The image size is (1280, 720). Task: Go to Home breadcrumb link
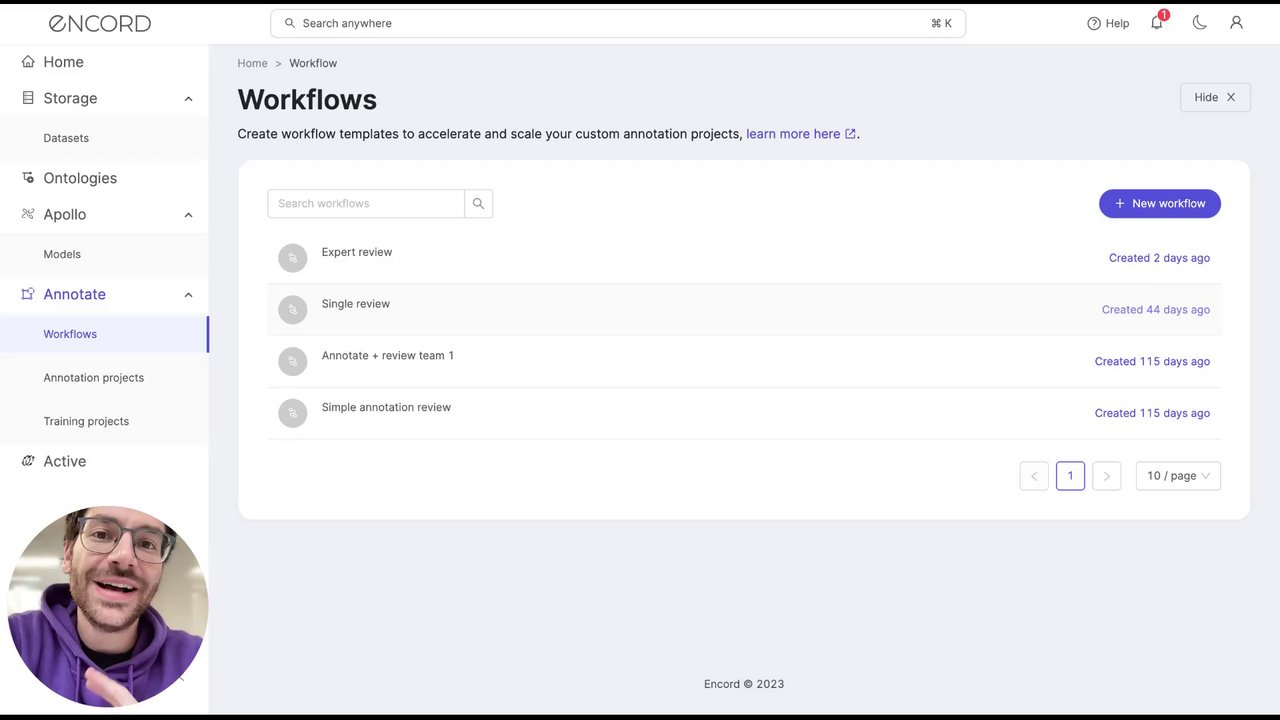tap(252, 63)
